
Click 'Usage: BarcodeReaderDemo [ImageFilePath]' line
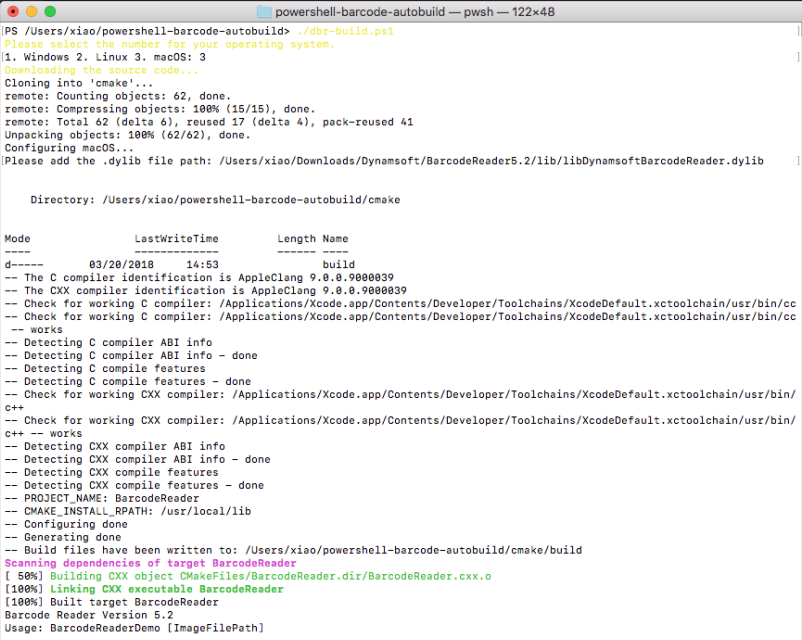(133, 628)
